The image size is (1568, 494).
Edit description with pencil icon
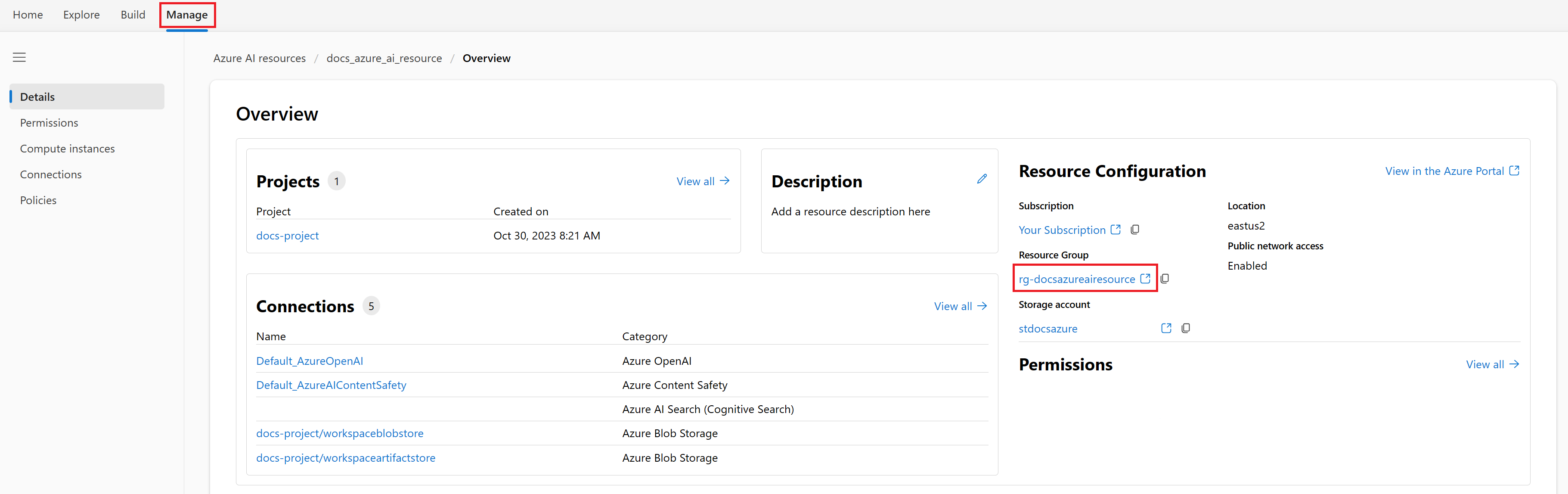point(981,178)
